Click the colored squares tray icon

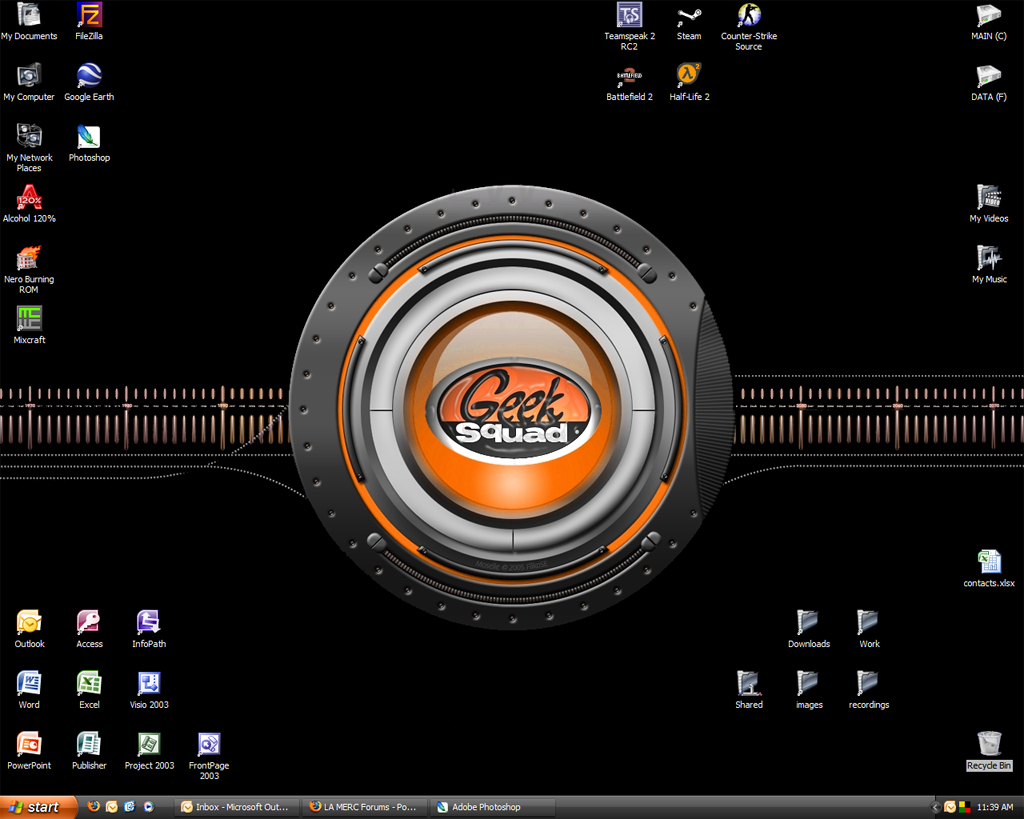click(965, 807)
